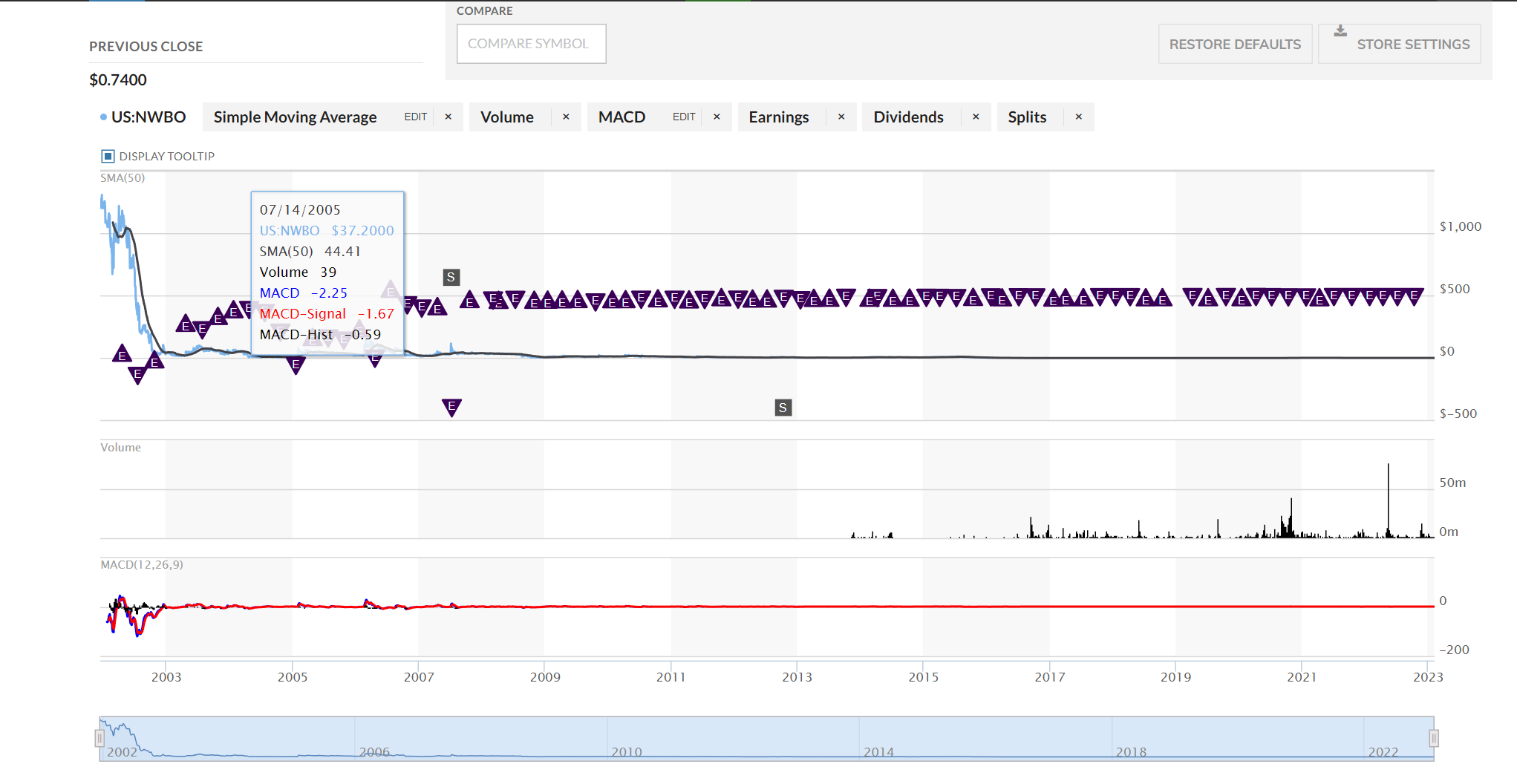Remove the Dividends overlay
This screenshot has height=784, width=1517.
click(x=976, y=117)
